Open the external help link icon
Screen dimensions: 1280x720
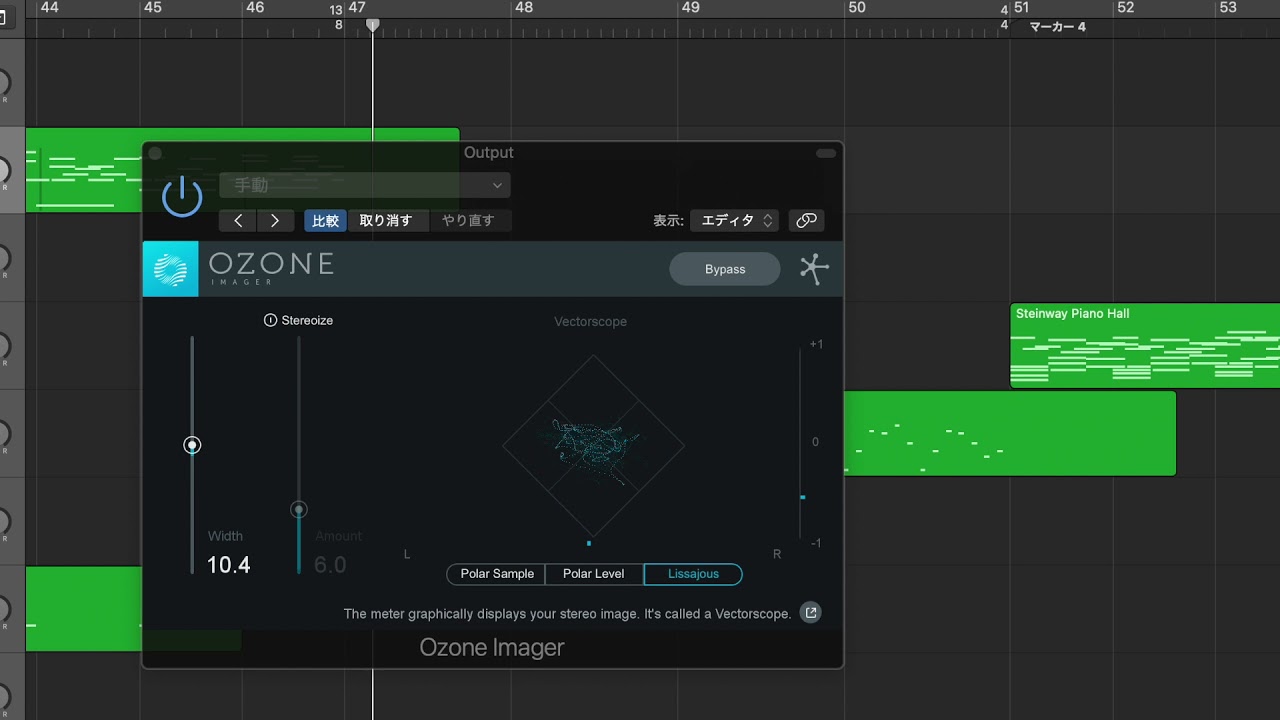pyautogui.click(x=811, y=613)
